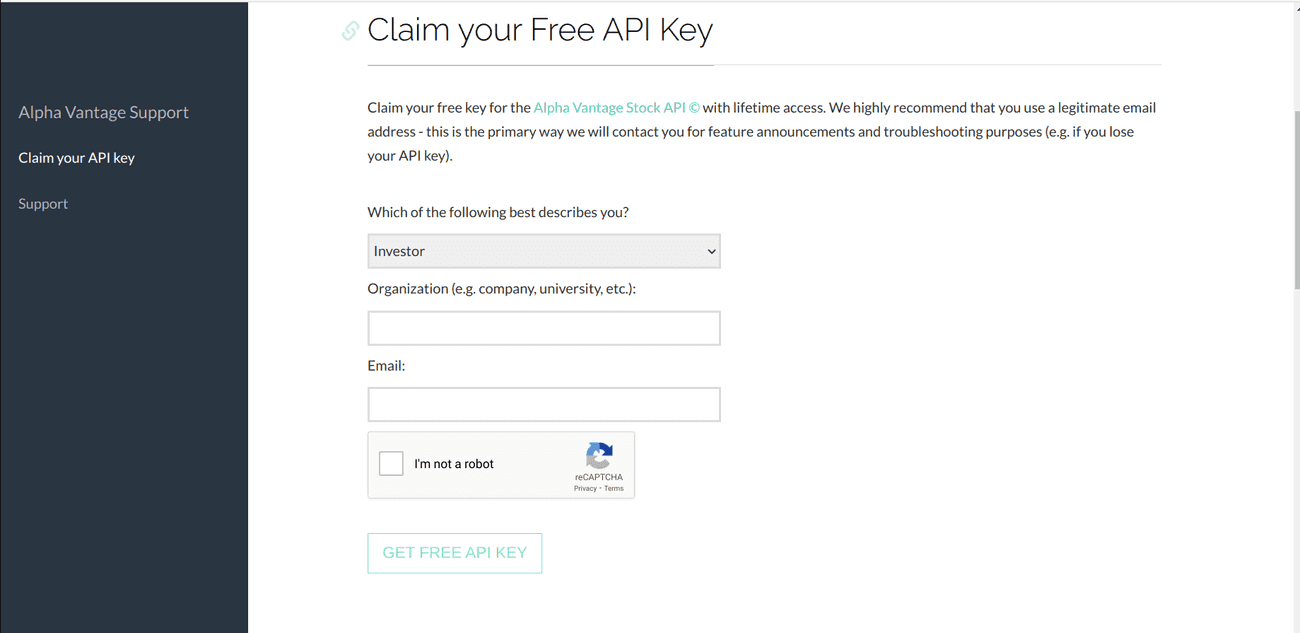Open the reCAPTCHA Privacy policy link
The image size is (1300, 633).
pyautogui.click(x=585, y=489)
